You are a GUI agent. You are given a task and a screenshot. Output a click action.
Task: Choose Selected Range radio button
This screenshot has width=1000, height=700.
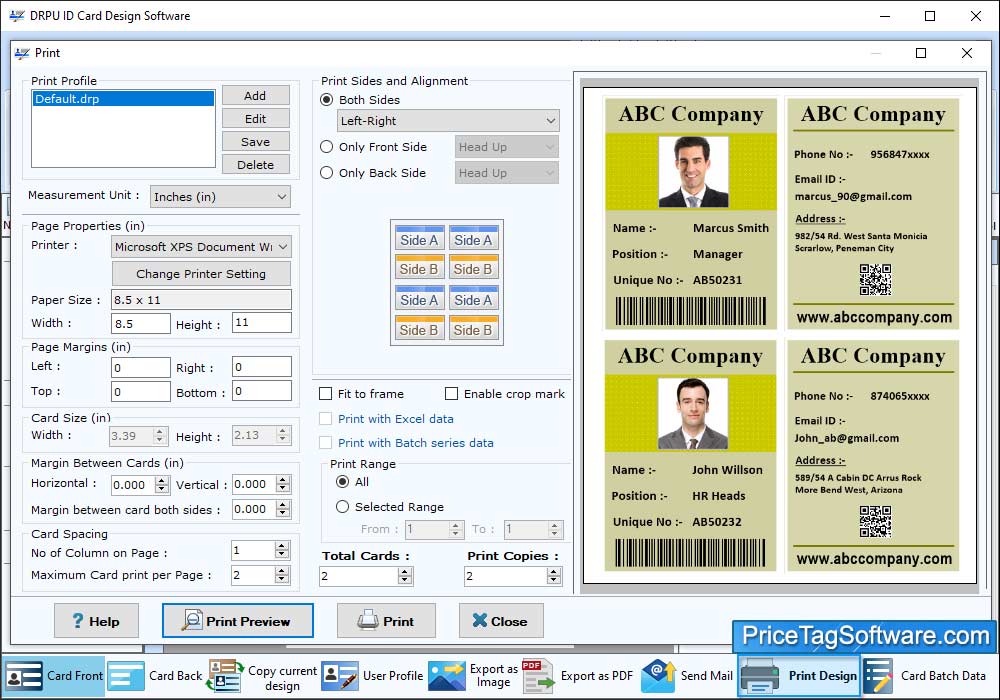pyautogui.click(x=342, y=507)
